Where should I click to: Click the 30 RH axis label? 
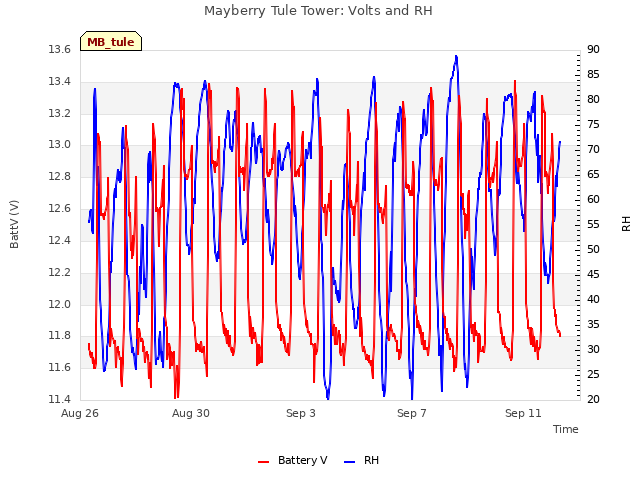[x=593, y=349]
